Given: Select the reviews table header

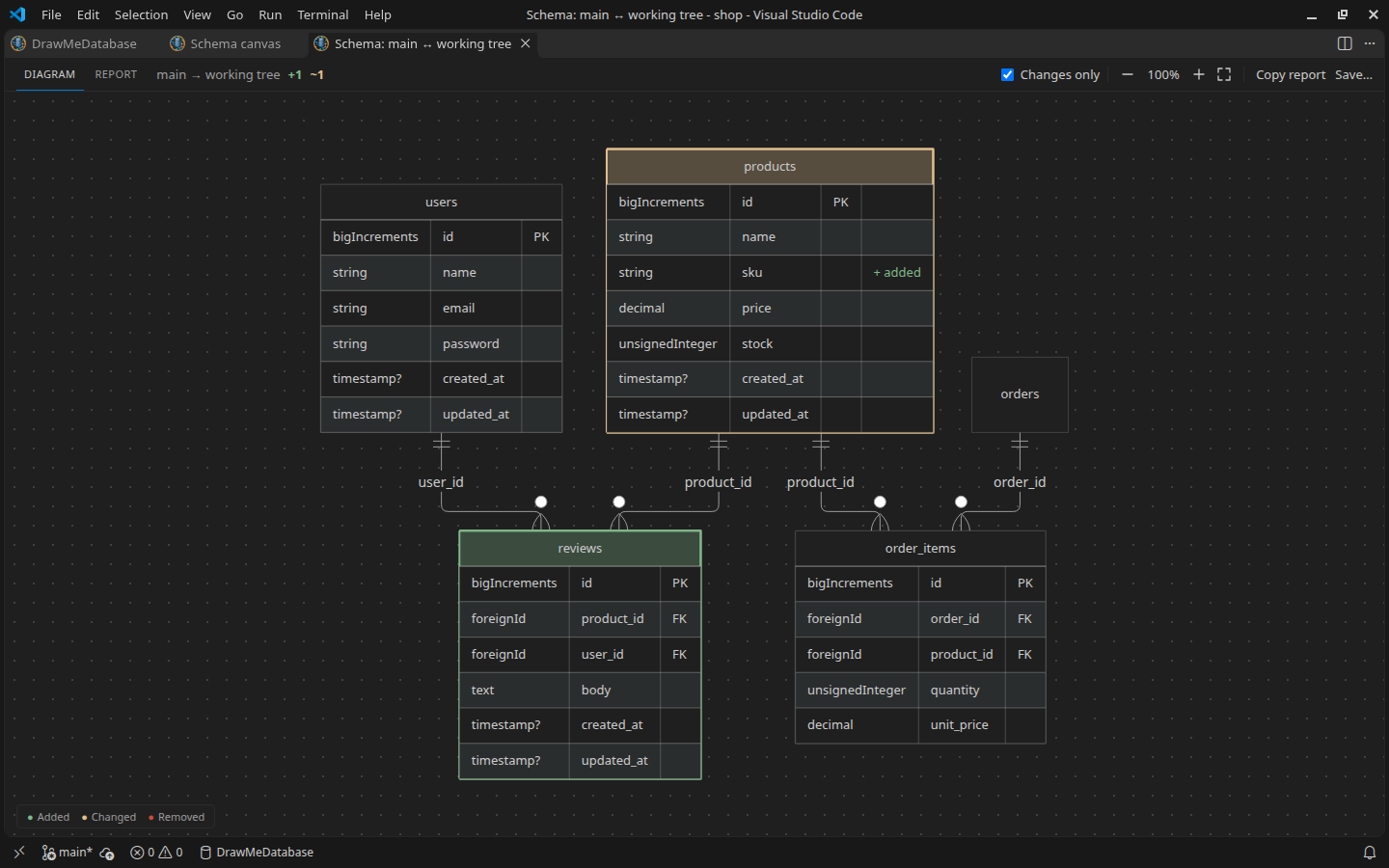Looking at the screenshot, I should [x=580, y=548].
